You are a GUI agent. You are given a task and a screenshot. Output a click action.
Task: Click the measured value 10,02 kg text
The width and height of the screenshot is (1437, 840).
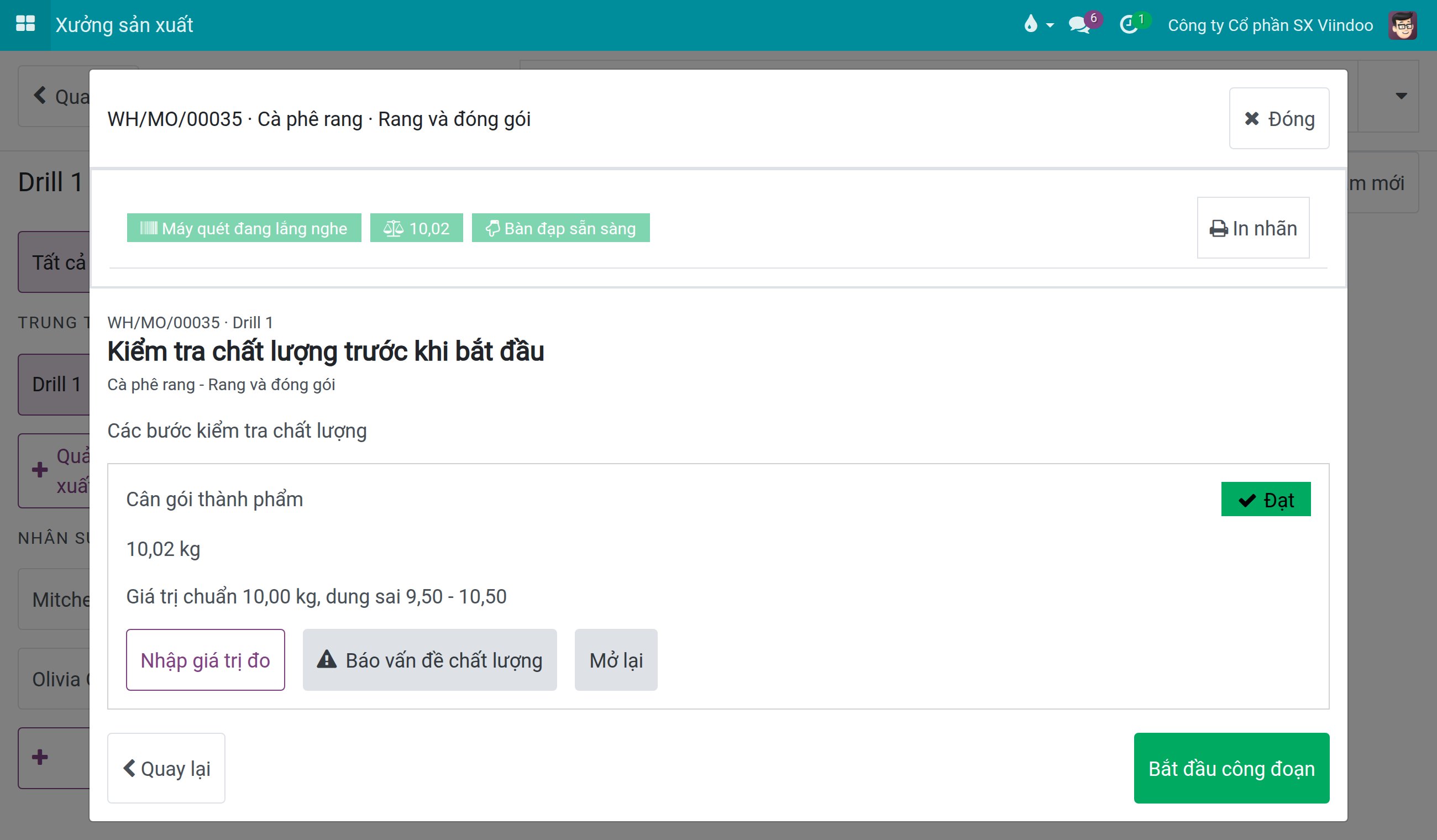pyautogui.click(x=163, y=549)
